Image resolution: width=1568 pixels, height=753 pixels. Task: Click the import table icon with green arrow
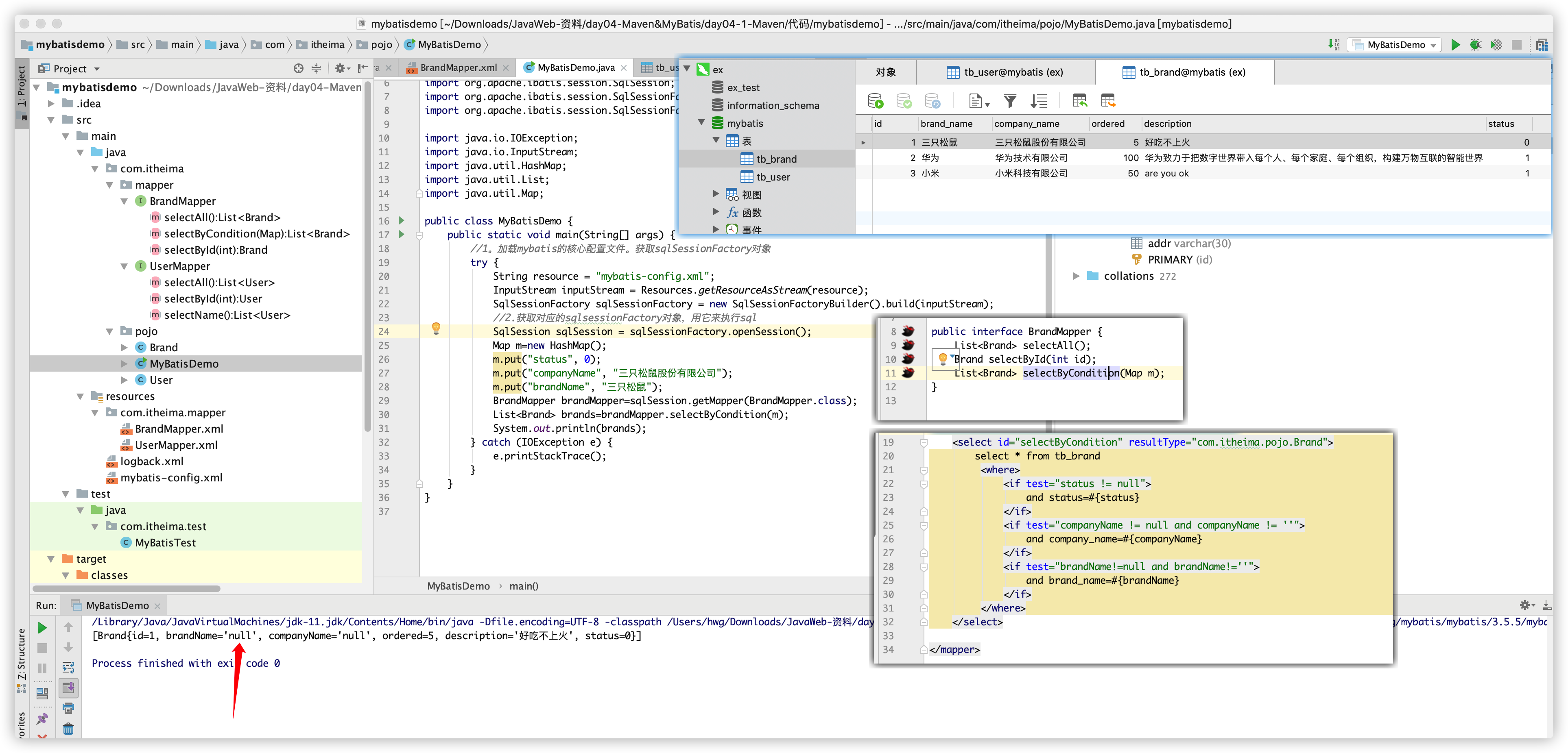1080,101
